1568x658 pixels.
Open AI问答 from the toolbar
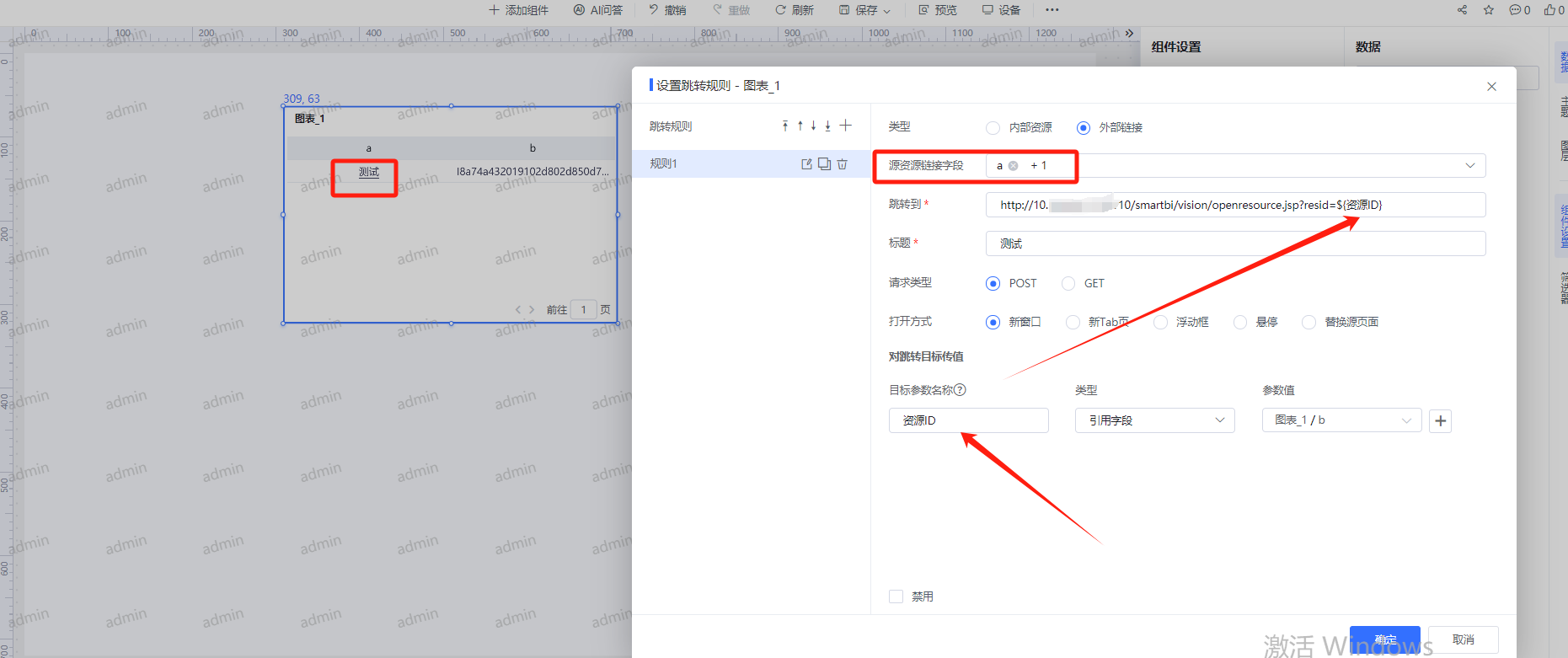pos(597,10)
